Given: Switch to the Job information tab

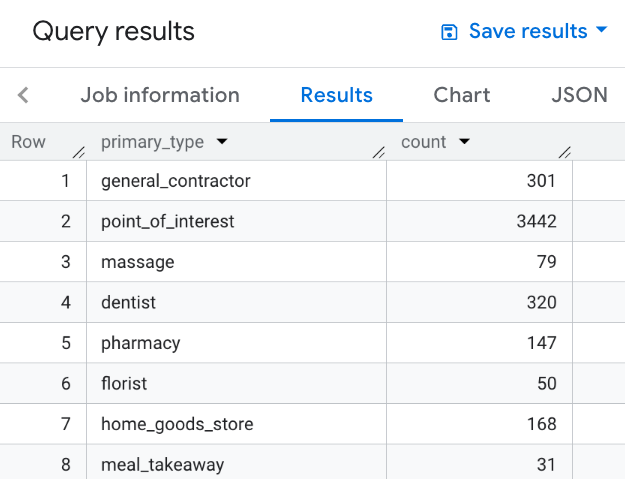Looking at the screenshot, I should (160, 95).
